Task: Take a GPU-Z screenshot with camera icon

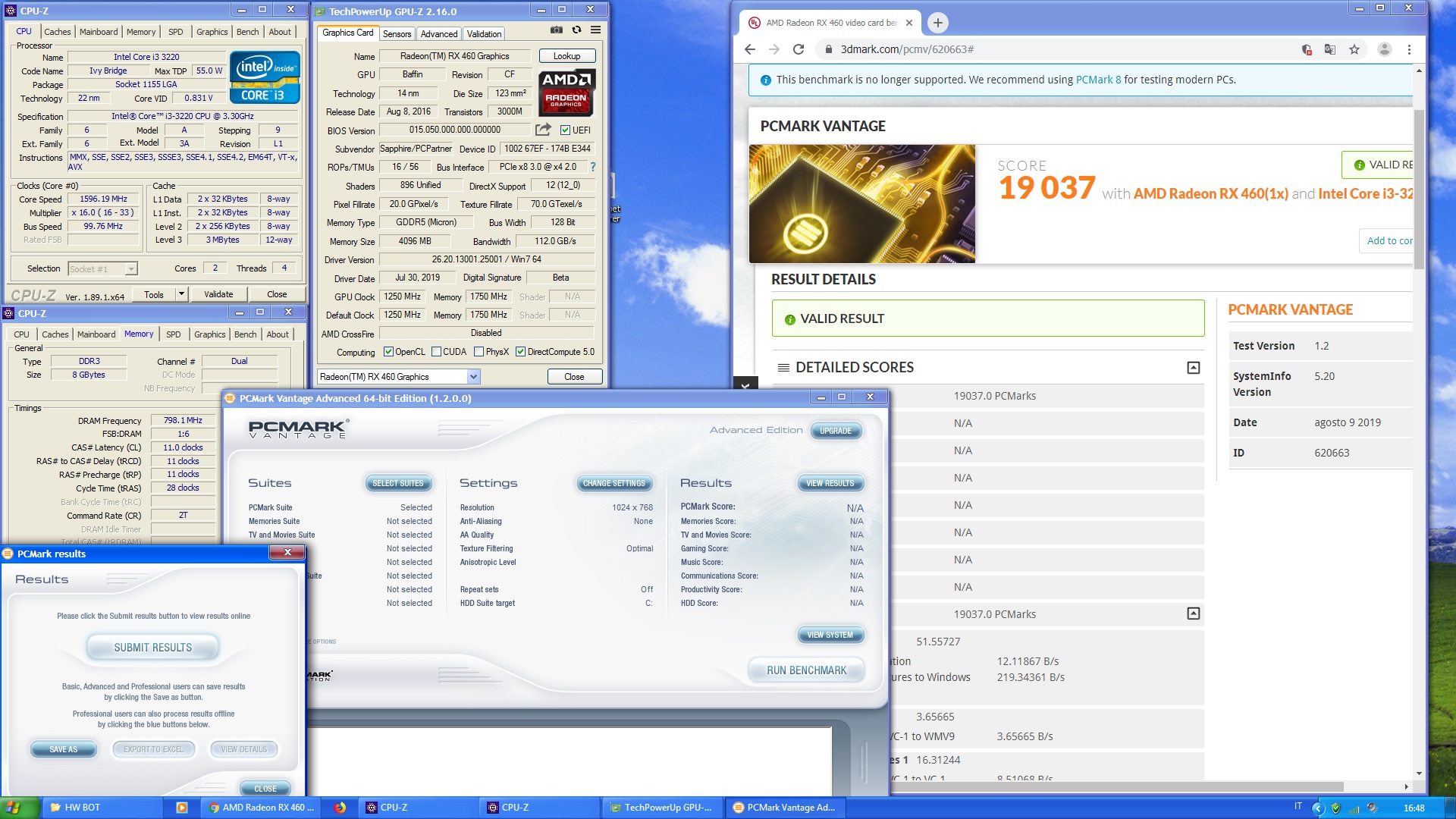Action: pos(556,30)
